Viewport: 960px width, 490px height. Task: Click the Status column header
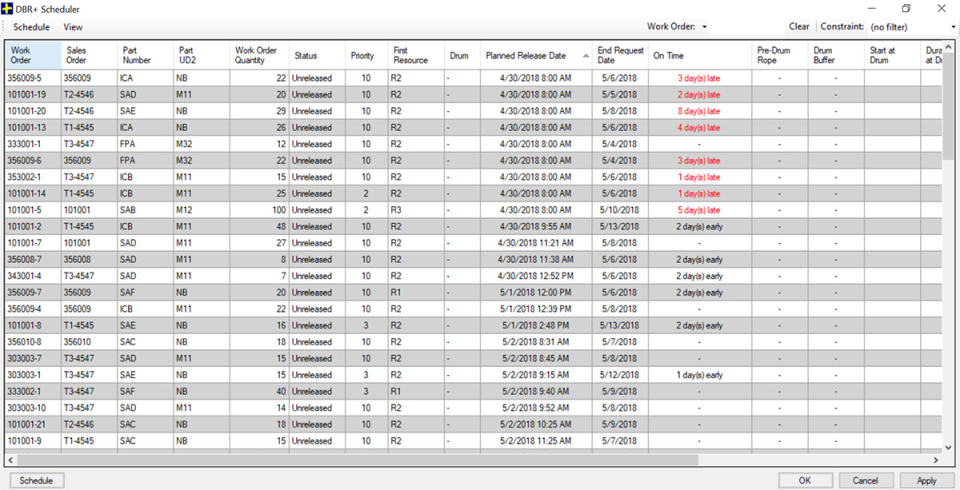point(317,55)
